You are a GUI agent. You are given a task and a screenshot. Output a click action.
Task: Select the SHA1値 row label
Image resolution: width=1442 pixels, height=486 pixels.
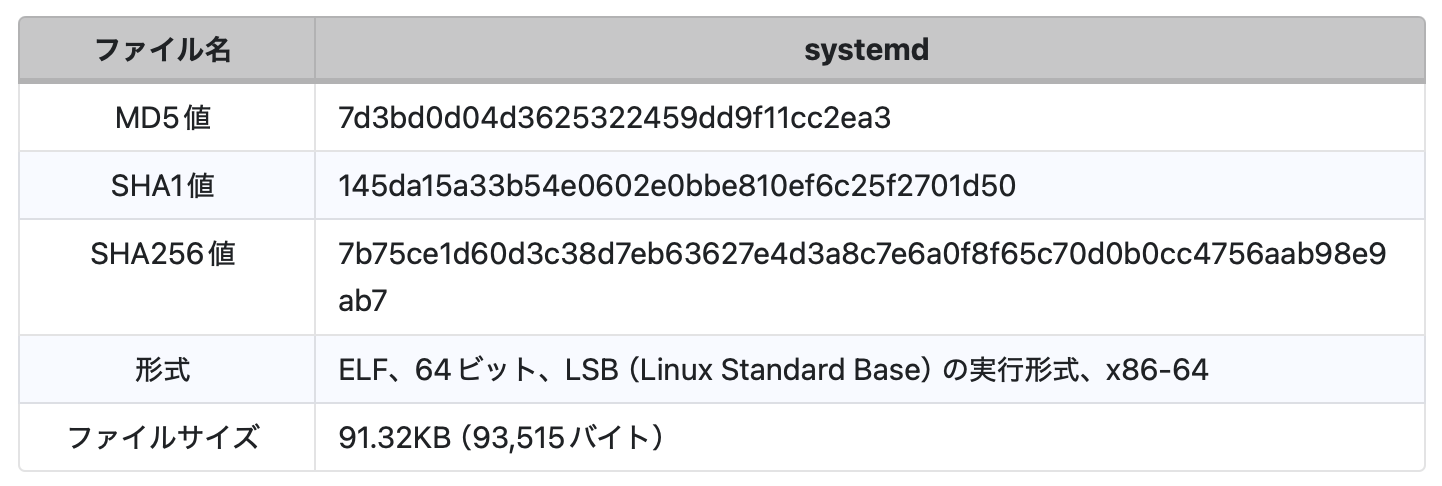click(163, 187)
